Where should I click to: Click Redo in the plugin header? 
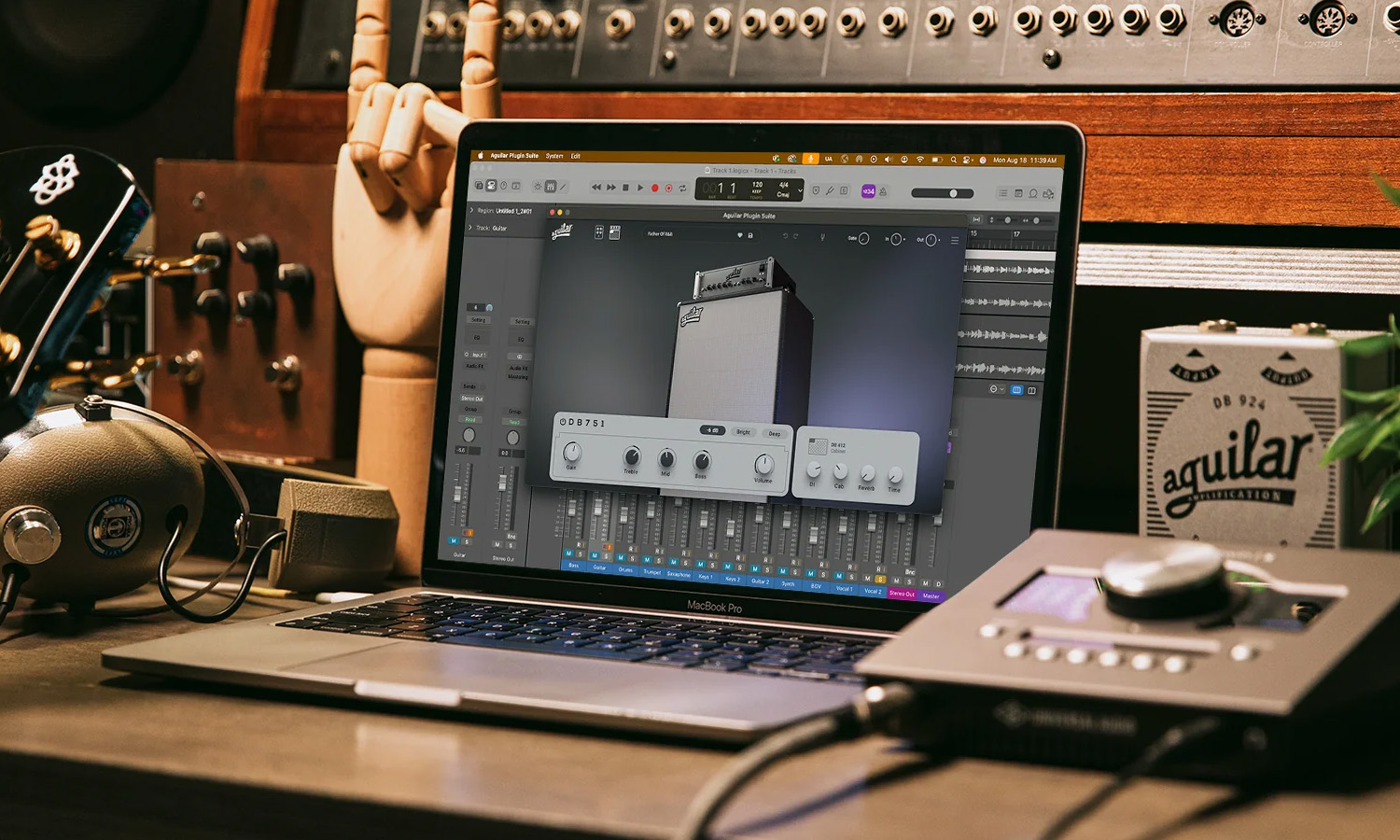(x=795, y=236)
